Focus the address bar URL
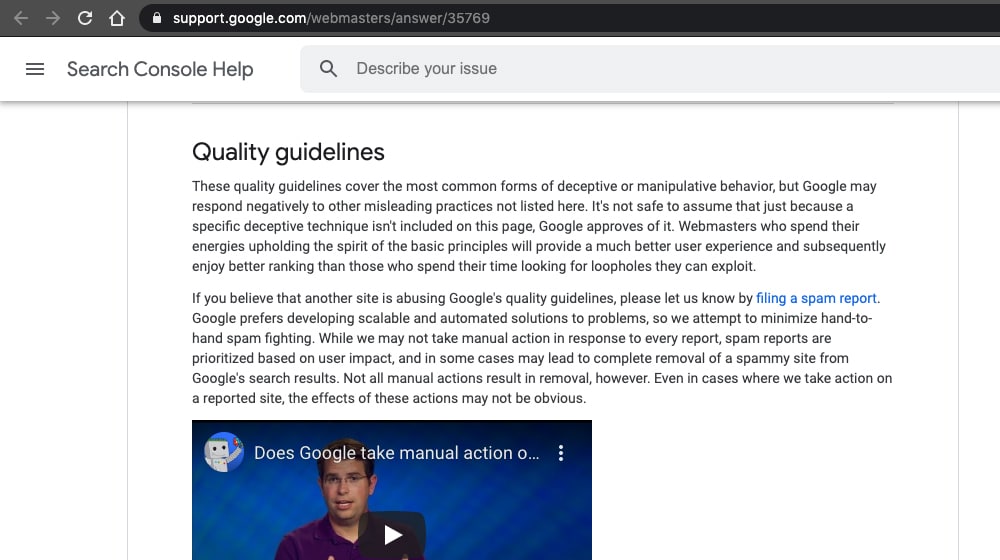 (x=331, y=18)
